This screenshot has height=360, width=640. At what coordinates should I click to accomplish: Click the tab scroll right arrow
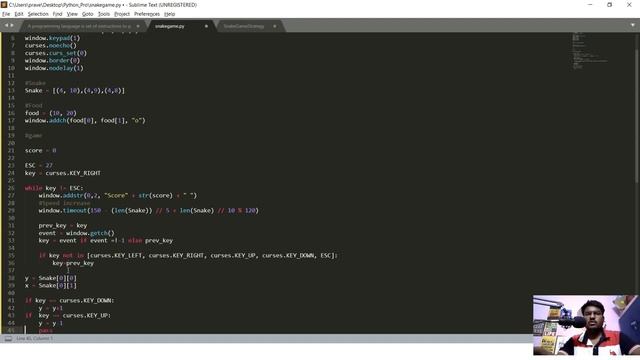12,25
